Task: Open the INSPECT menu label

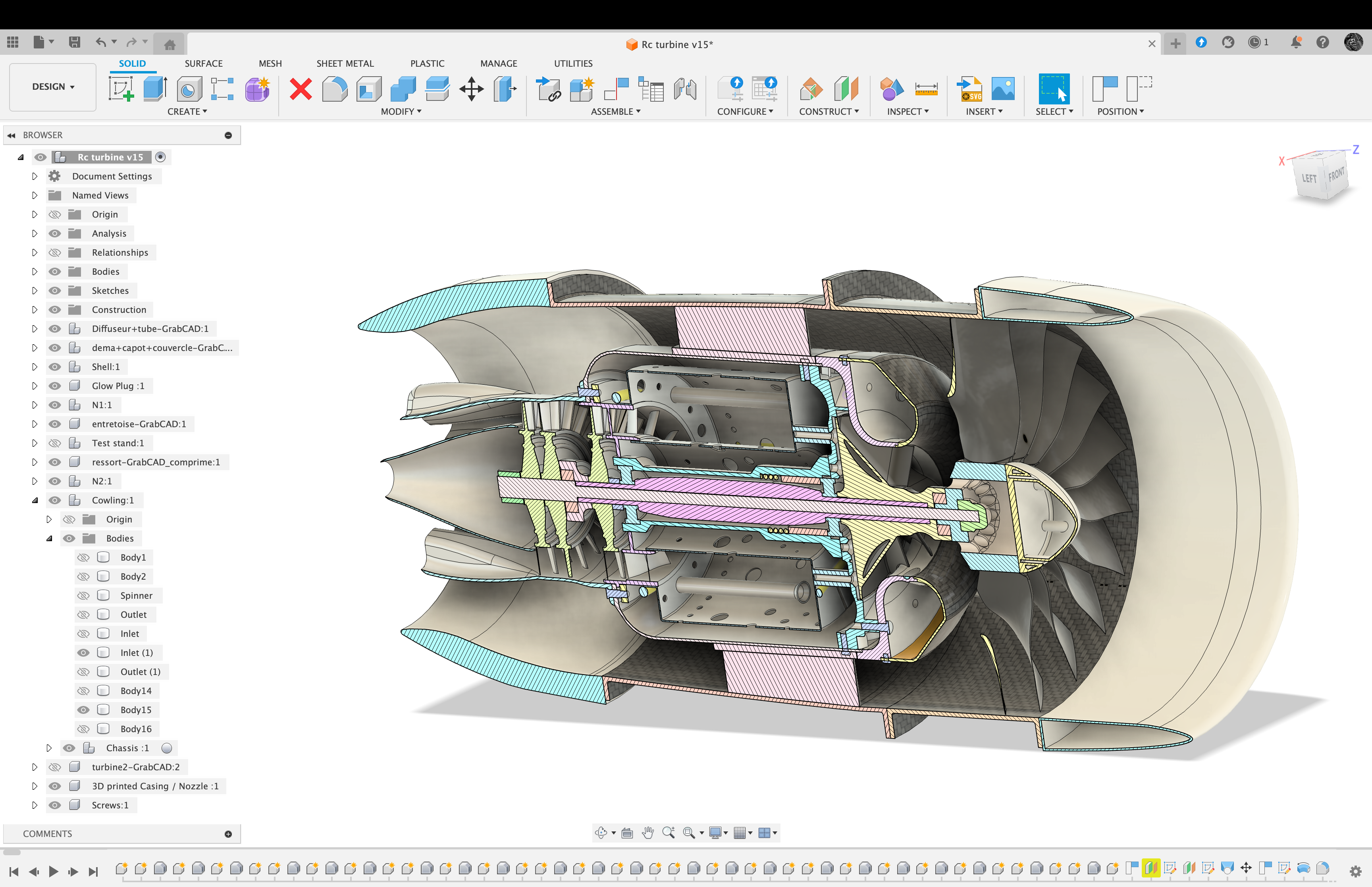Action: (x=908, y=111)
